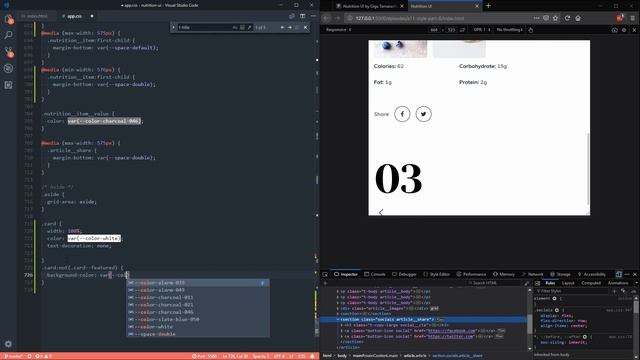Open the editor More Actions menu
The image size is (640, 360).
(x=313, y=16)
